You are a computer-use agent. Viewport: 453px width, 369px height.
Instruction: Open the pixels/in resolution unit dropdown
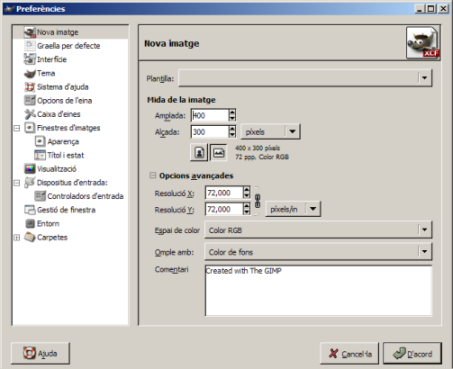pos(293,209)
